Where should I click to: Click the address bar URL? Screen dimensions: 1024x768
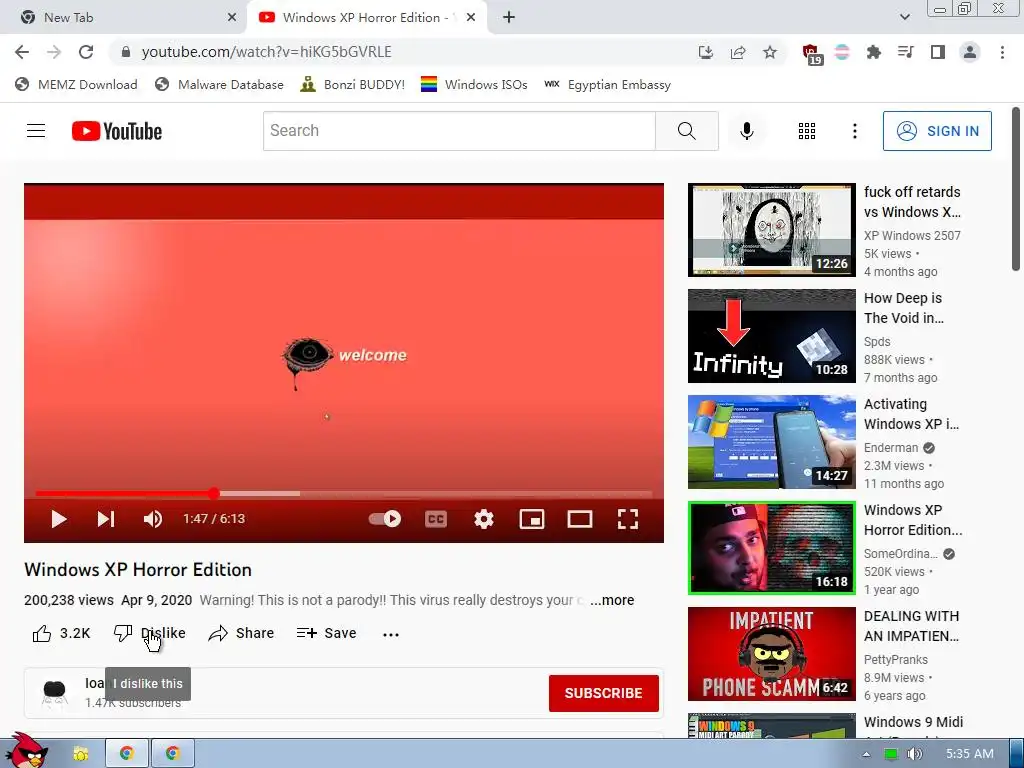coord(266,52)
